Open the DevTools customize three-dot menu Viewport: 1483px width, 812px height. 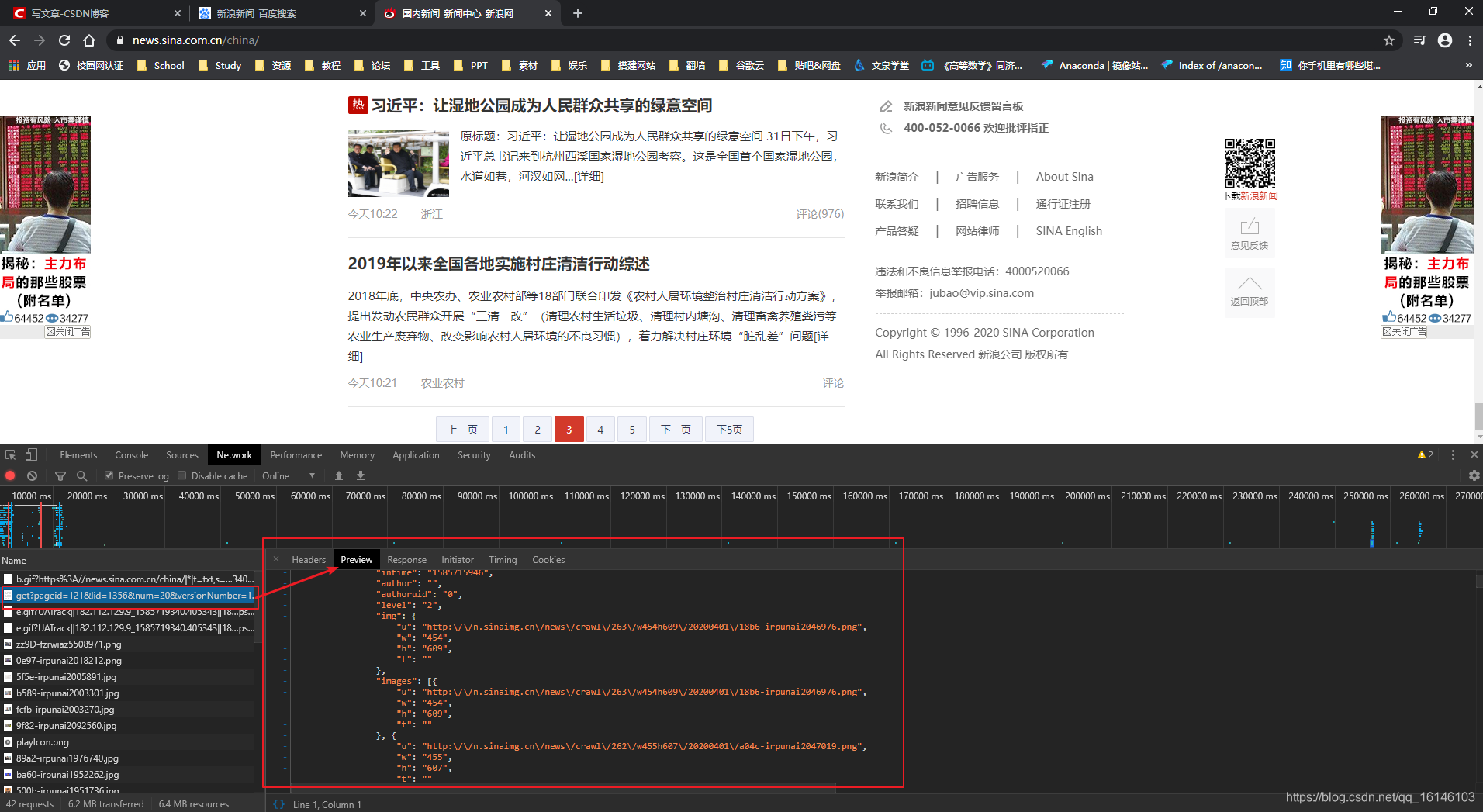pyautogui.click(x=1453, y=455)
